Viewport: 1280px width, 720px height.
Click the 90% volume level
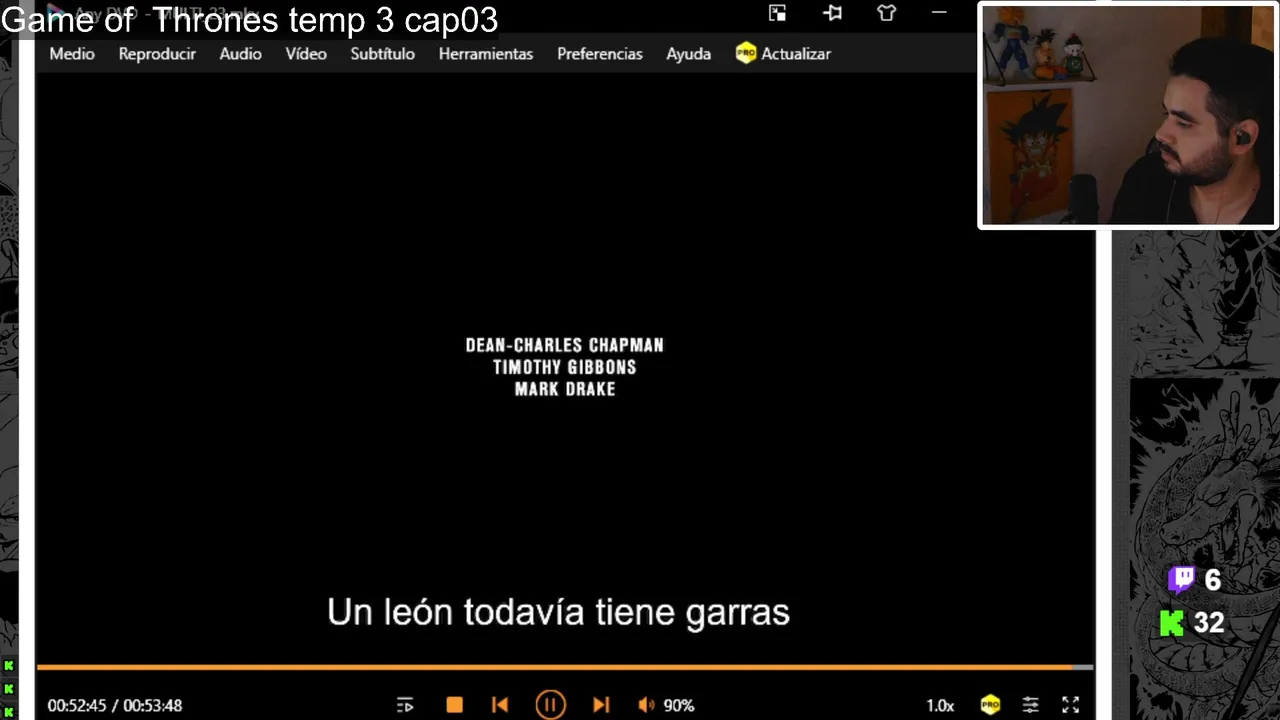pos(678,705)
